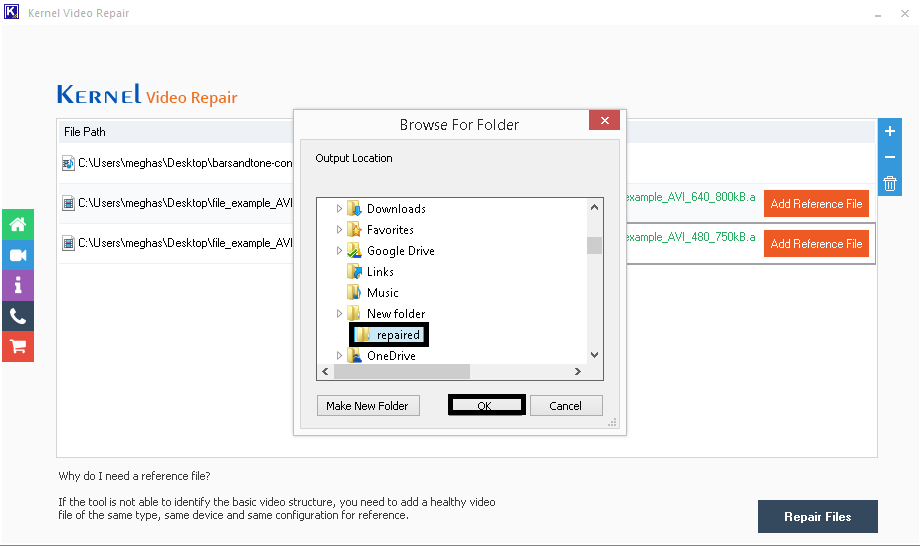Click the Links folder icon
The height and width of the screenshot is (546, 920).
click(354, 272)
